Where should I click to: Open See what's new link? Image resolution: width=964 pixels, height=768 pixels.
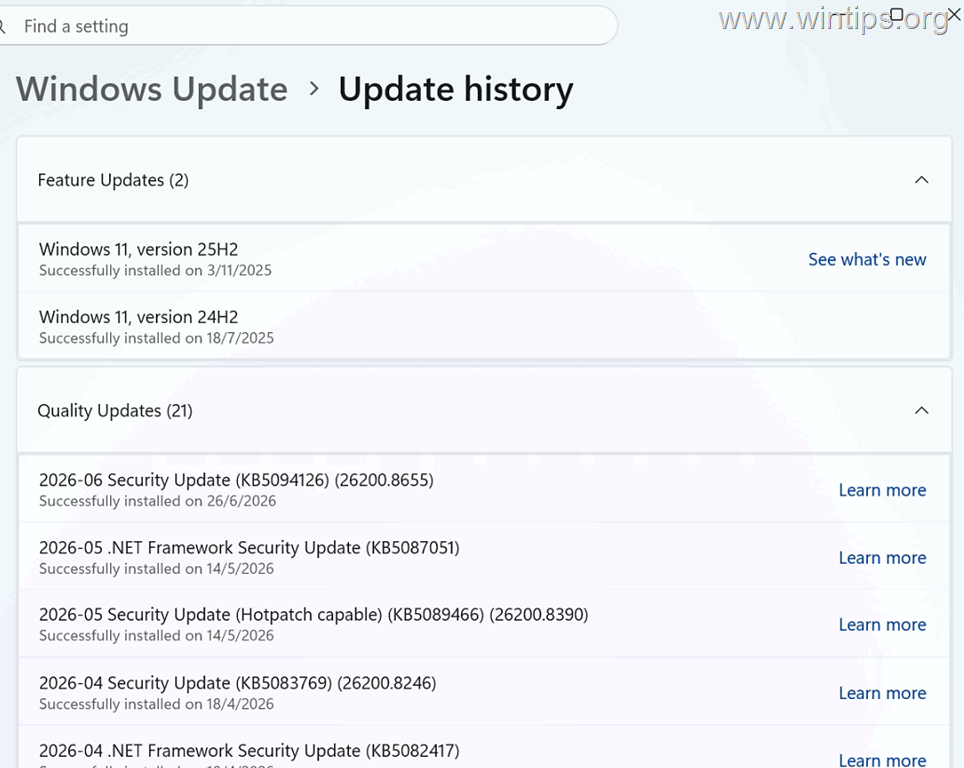(867, 259)
